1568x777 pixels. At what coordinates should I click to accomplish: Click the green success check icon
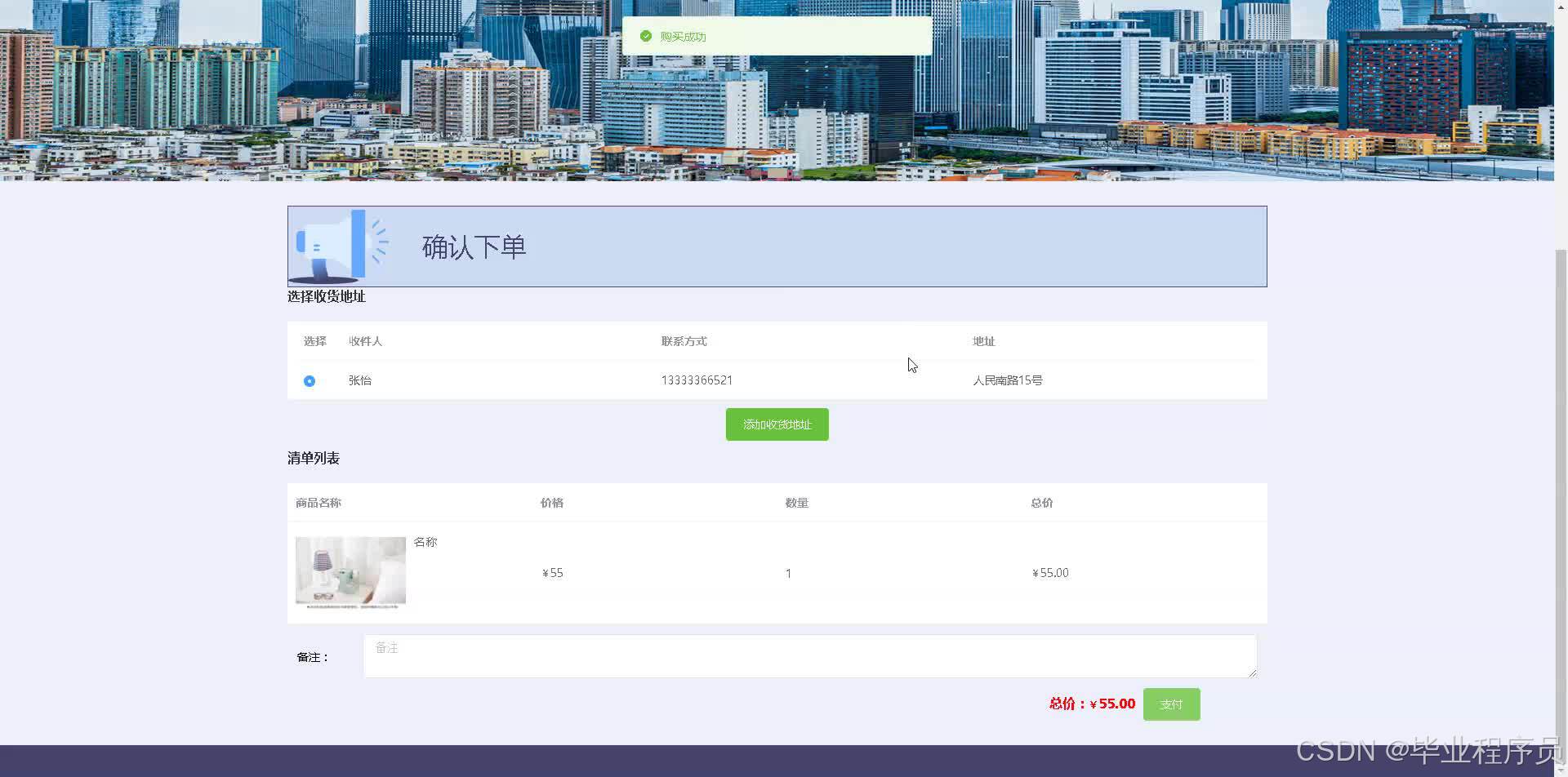(x=646, y=36)
